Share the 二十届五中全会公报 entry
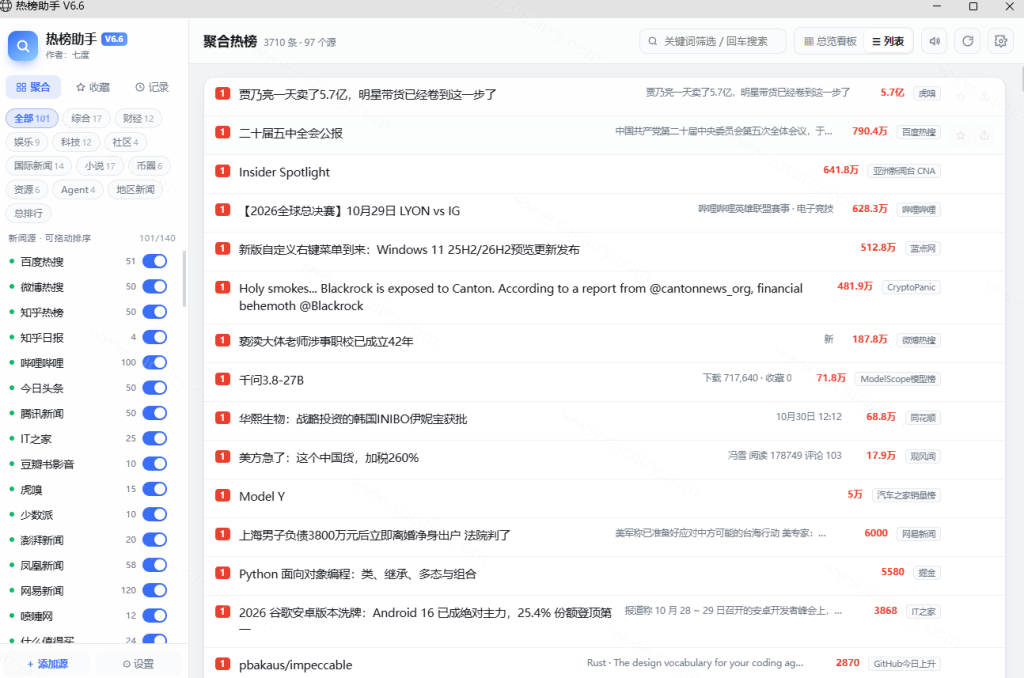 click(x=984, y=135)
